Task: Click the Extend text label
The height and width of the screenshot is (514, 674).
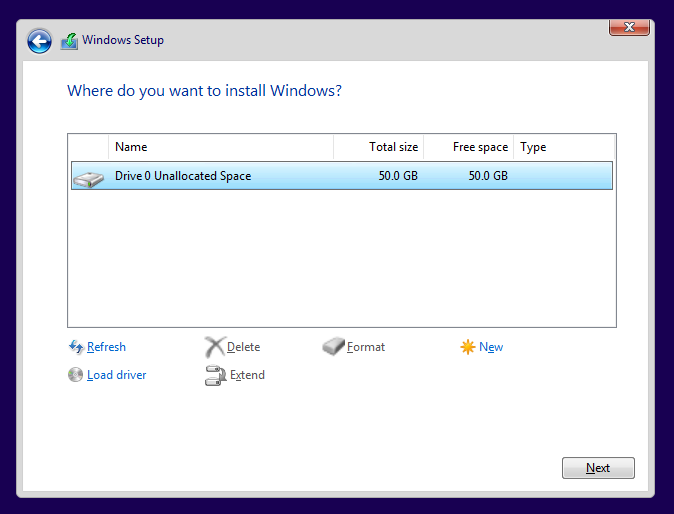Action: click(x=247, y=375)
